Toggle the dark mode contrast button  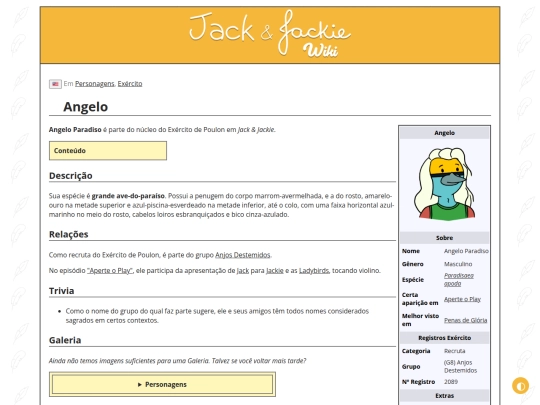coord(520,385)
